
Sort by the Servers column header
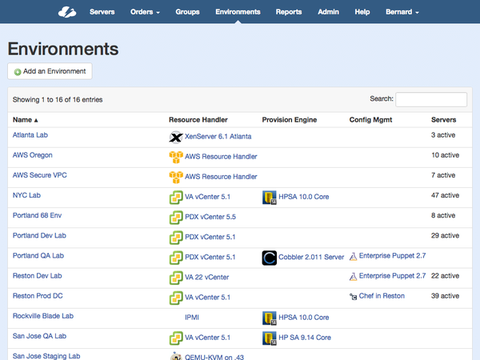coord(443,120)
